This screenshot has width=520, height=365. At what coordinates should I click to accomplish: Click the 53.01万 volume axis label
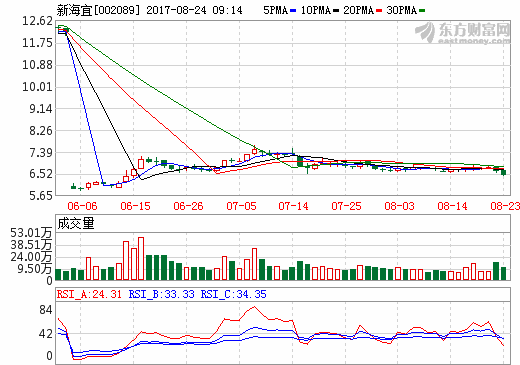(x=31, y=233)
